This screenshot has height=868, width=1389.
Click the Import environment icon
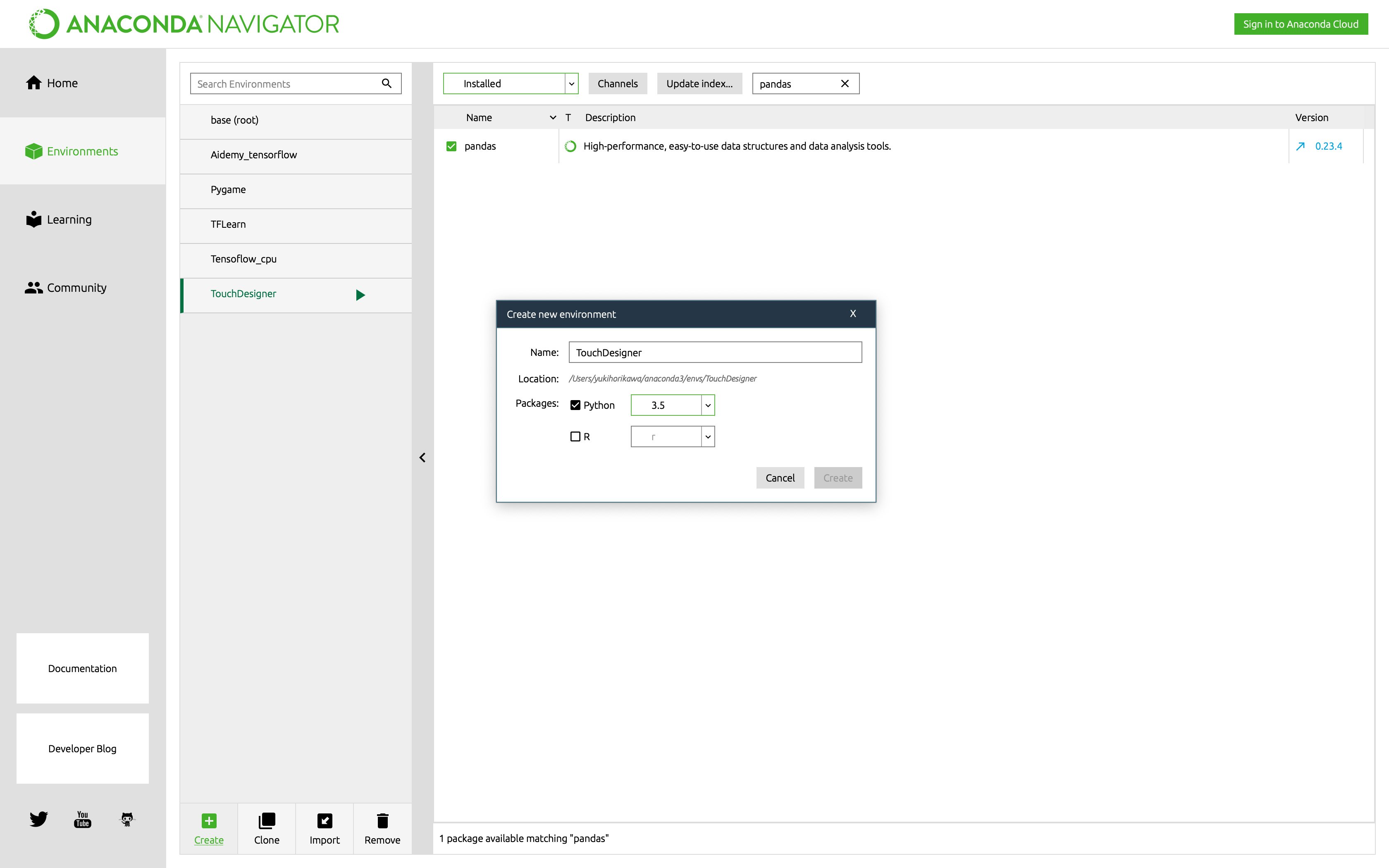(324, 820)
